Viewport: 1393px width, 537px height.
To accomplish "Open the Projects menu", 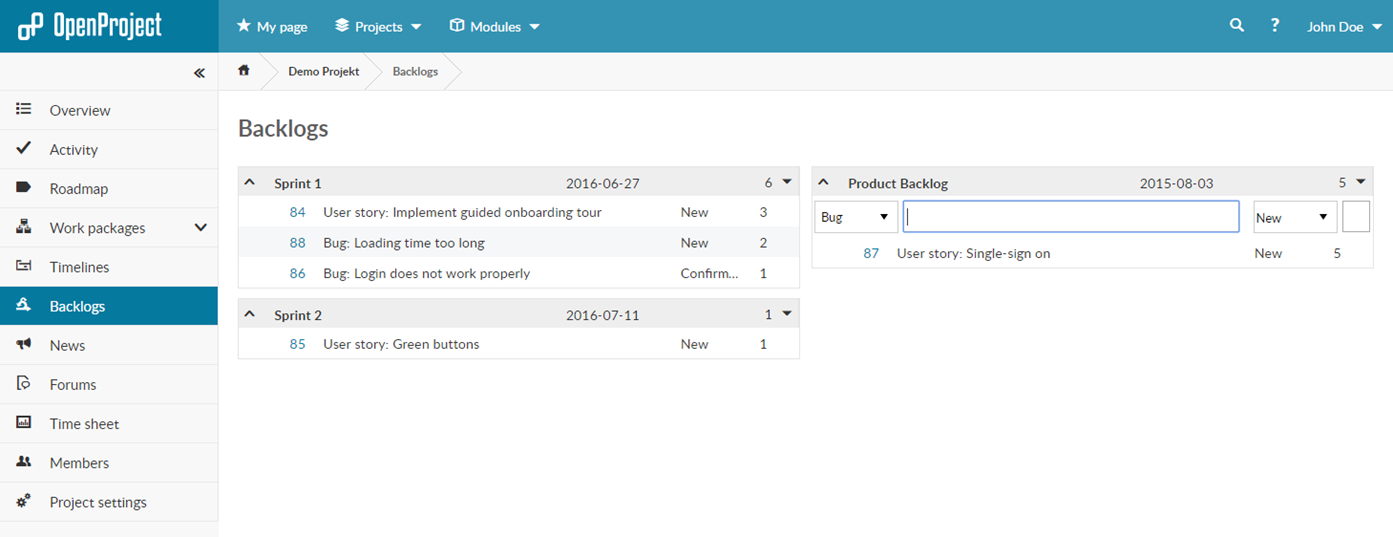I will pos(378,27).
